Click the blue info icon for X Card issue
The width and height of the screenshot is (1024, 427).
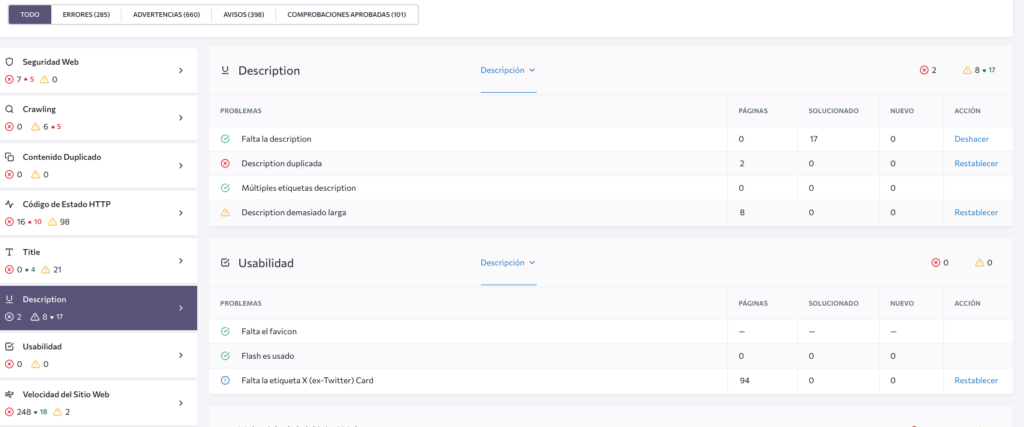225,381
